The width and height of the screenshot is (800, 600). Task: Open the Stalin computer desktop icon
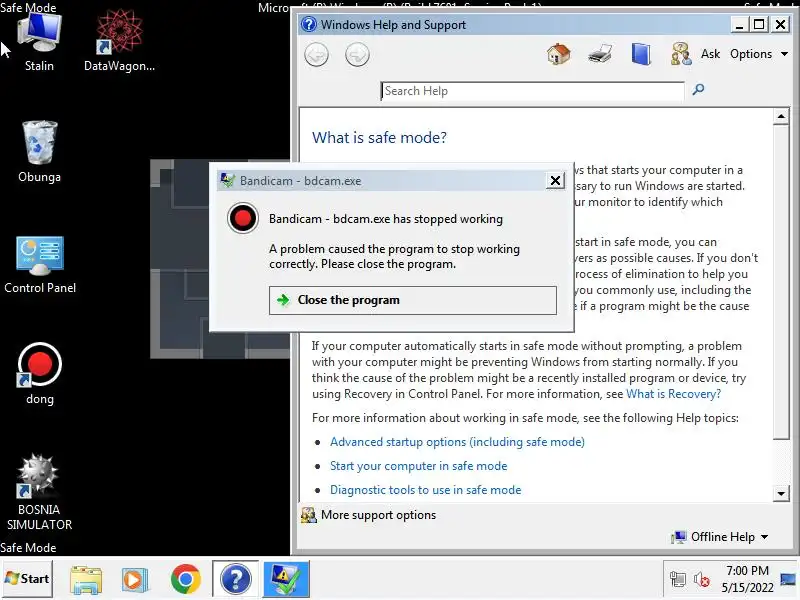pos(39,42)
